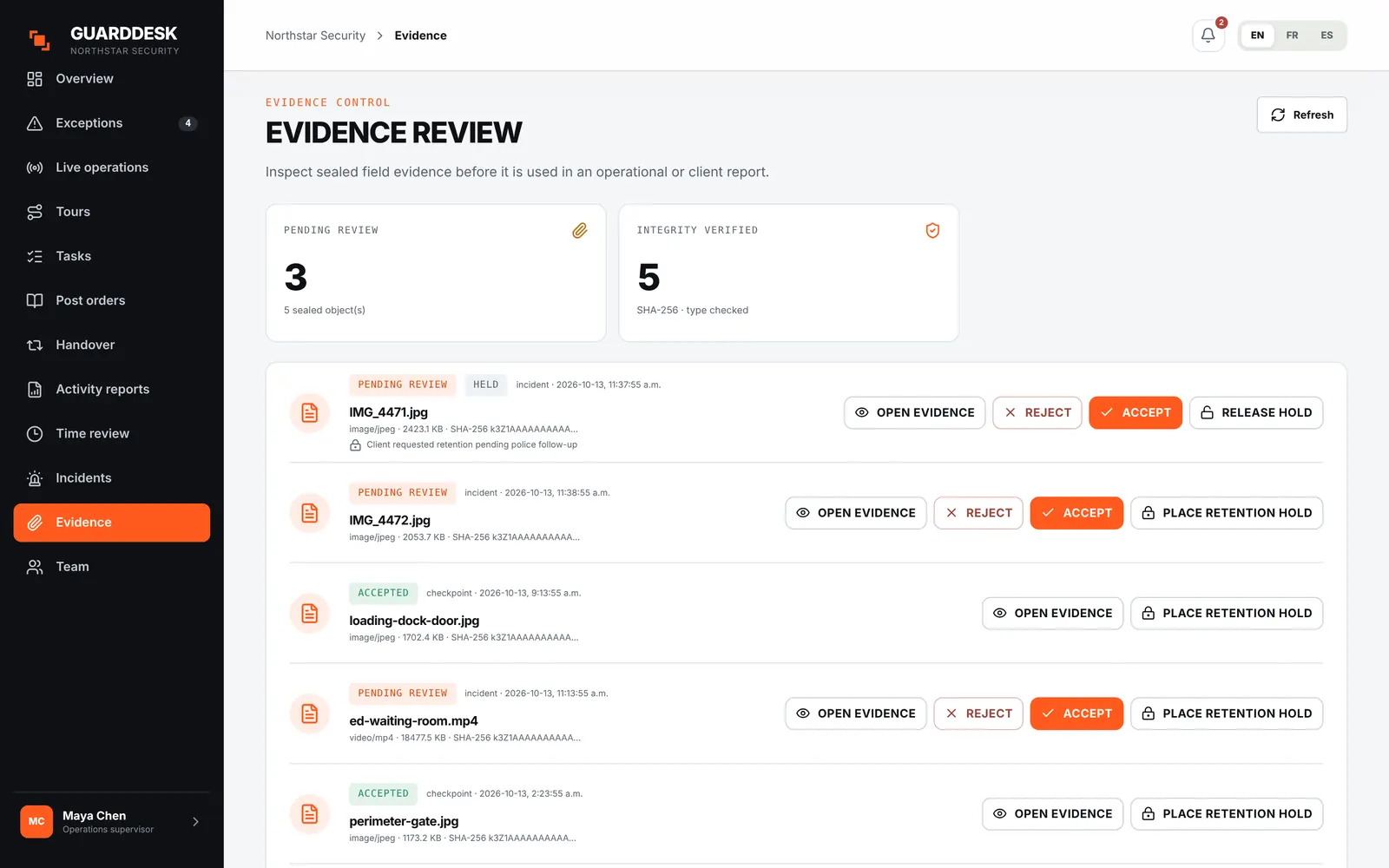The image size is (1389, 868).
Task: Expand the Maya Chen profile chevron
Action: [x=195, y=821]
